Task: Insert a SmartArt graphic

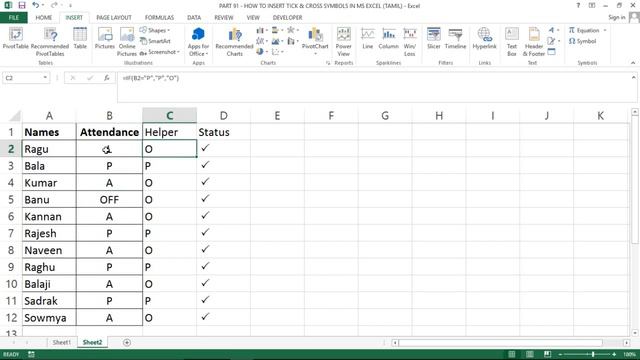Action: coord(155,41)
